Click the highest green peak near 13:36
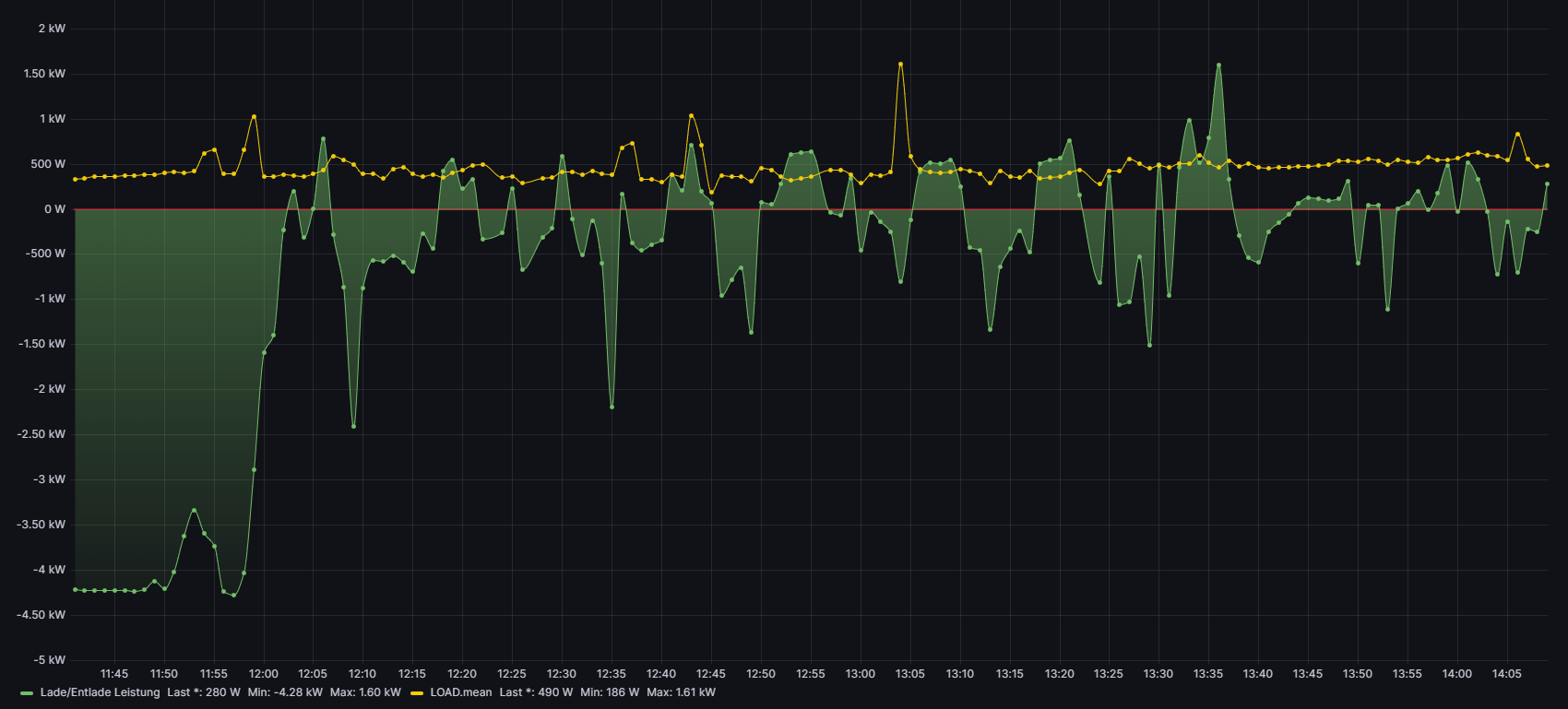The height and width of the screenshot is (709, 1568). tap(1218, 65)
